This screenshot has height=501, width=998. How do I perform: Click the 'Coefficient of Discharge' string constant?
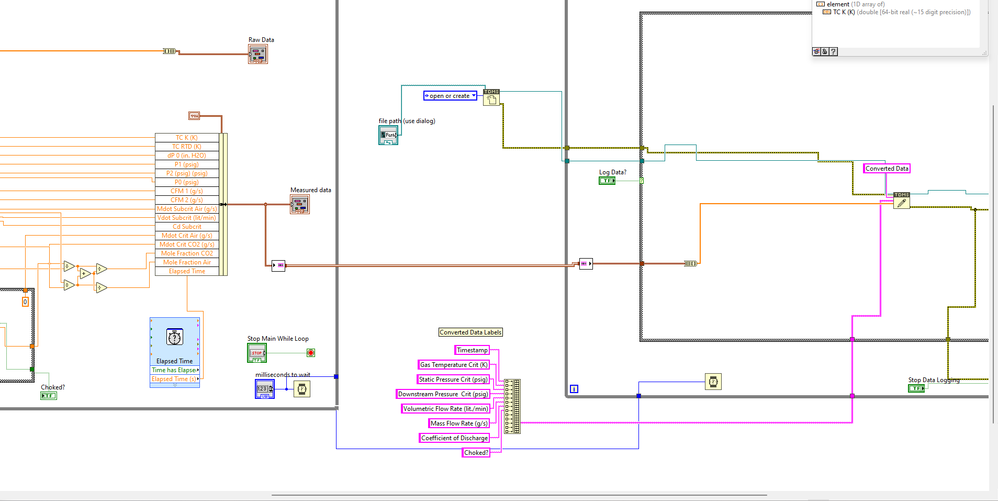(x=455, y=438)
